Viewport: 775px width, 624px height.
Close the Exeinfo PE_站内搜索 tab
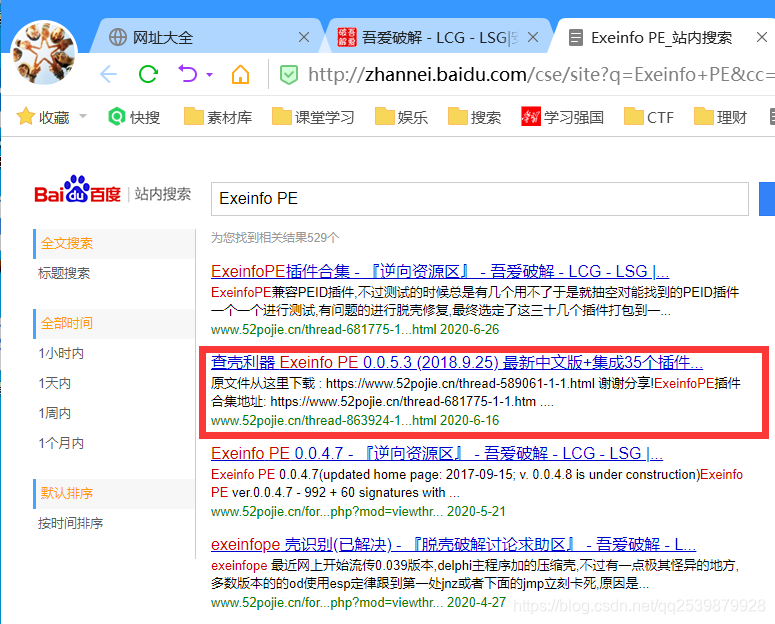(x=762, y=37)
